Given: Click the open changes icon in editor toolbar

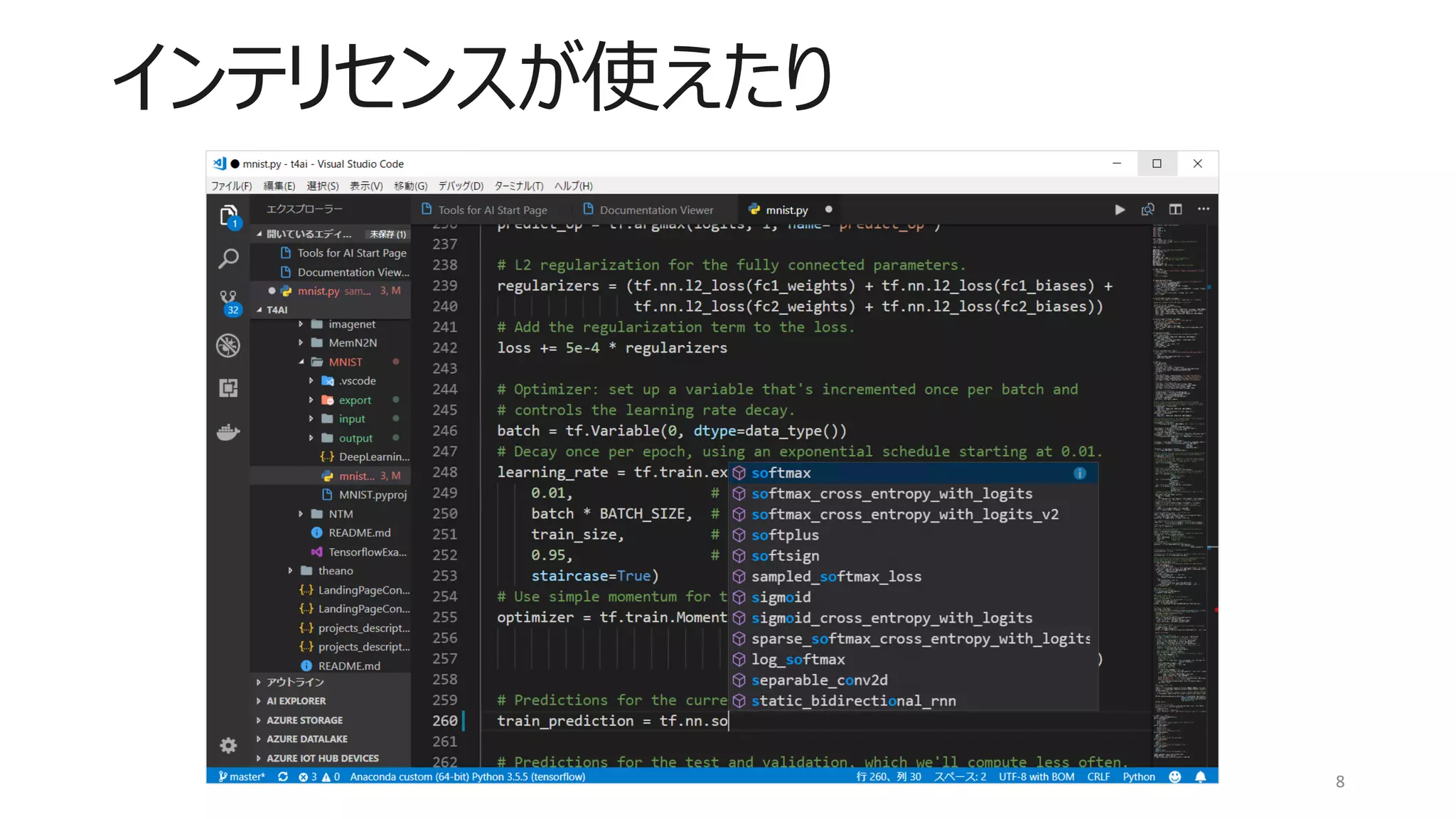Looking at the screenshot, I should pyautogui.click(x=1147, y=210).
